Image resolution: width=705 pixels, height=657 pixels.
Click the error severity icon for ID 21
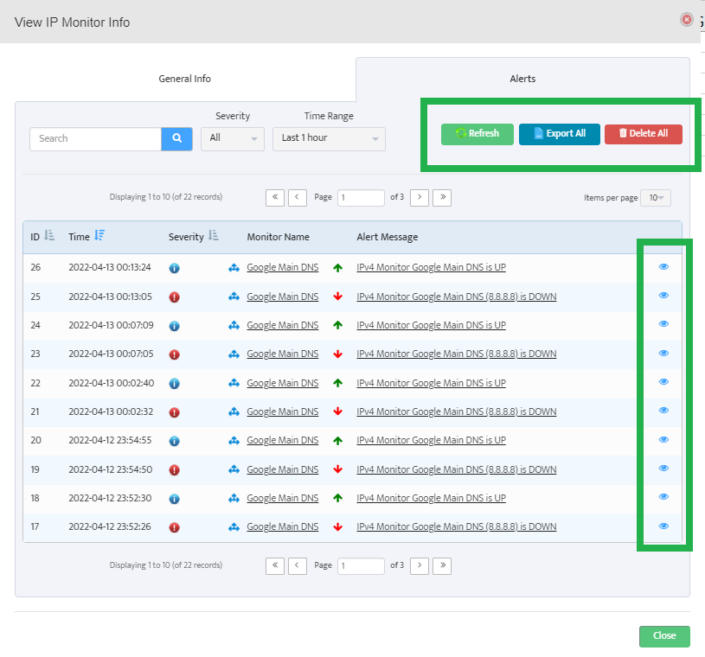tap(174, 412)
